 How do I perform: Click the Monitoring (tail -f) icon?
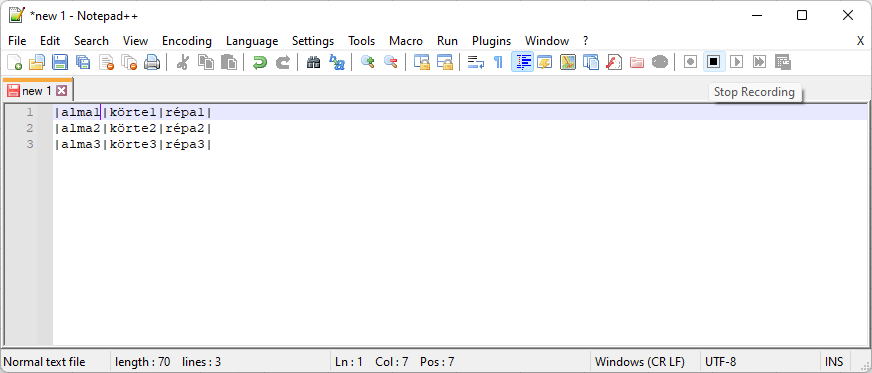point(660,62)
